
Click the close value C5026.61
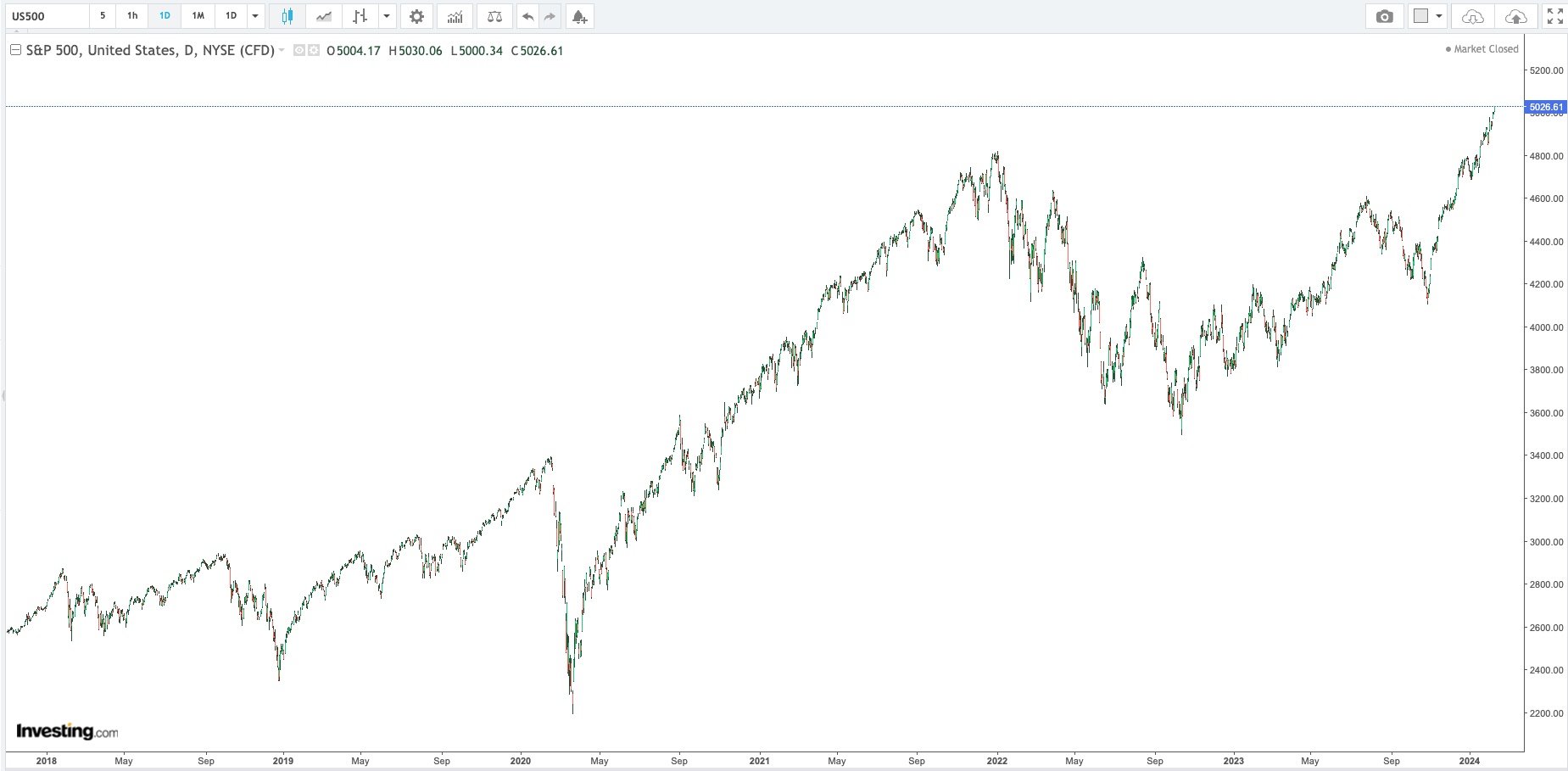click(538, 51)
